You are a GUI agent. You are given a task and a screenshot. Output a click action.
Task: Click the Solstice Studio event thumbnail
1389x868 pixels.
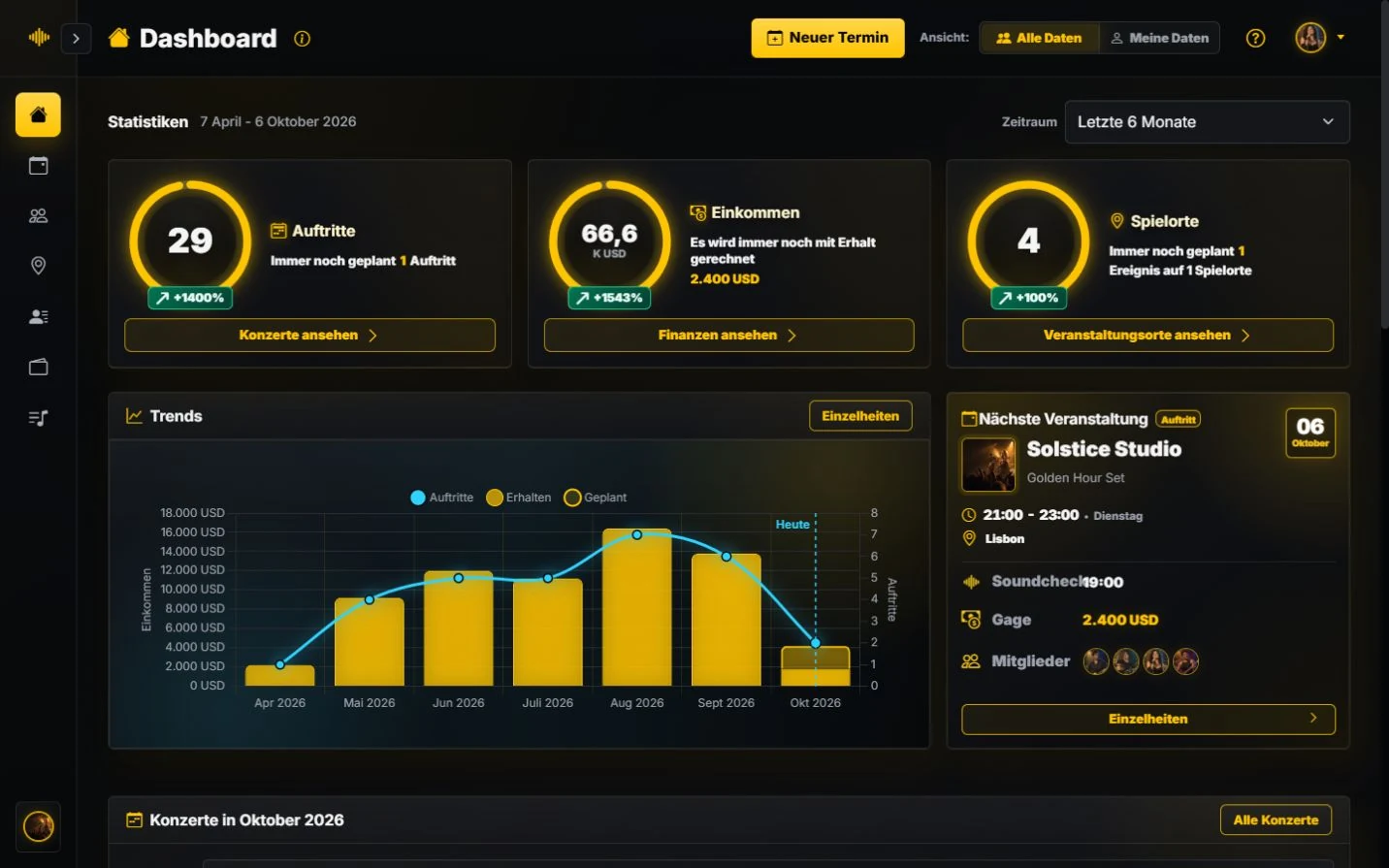point(988,465)
